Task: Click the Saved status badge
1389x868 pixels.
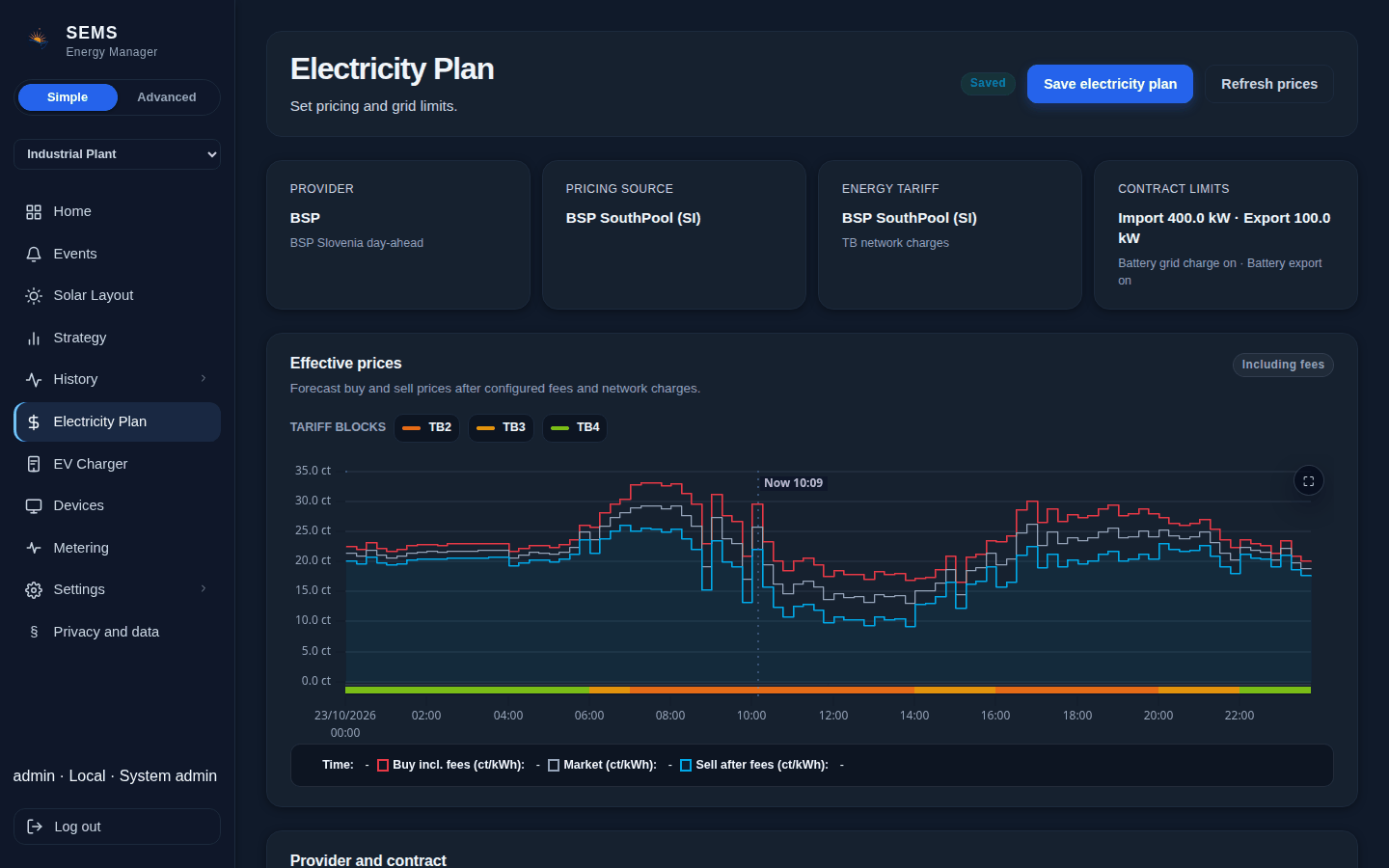Action: click(x=988, y=84)
